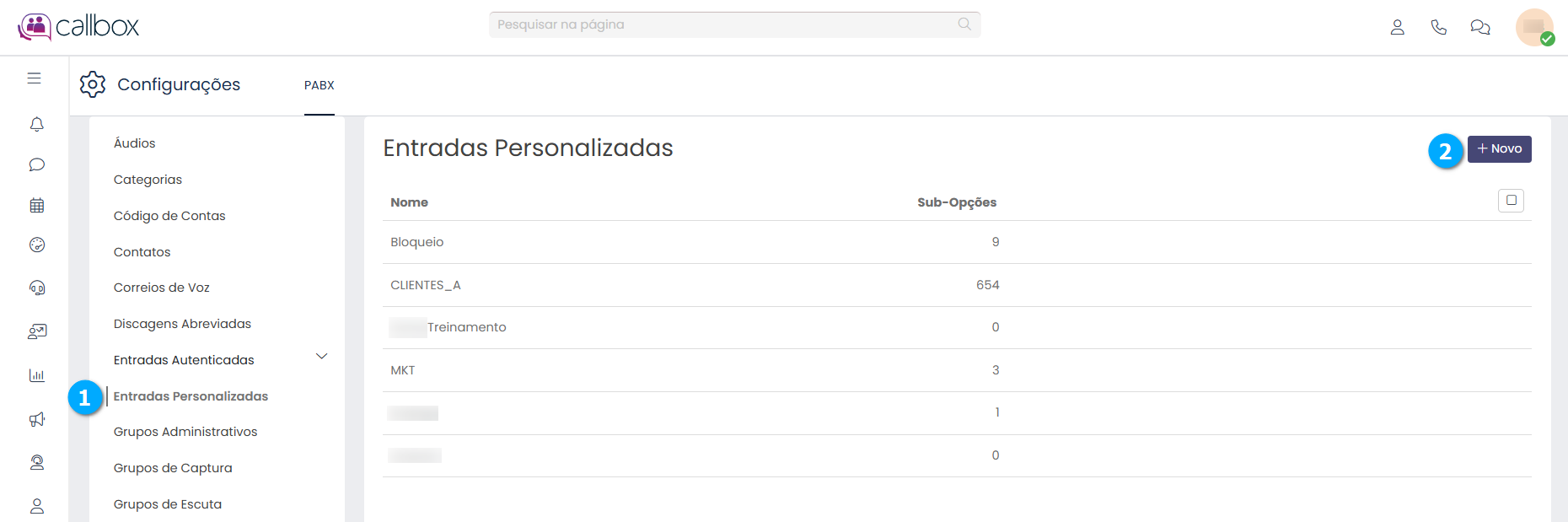
Task: Expand the Entradas Autenticadas submenu chevron
Action: pos(321,357)
